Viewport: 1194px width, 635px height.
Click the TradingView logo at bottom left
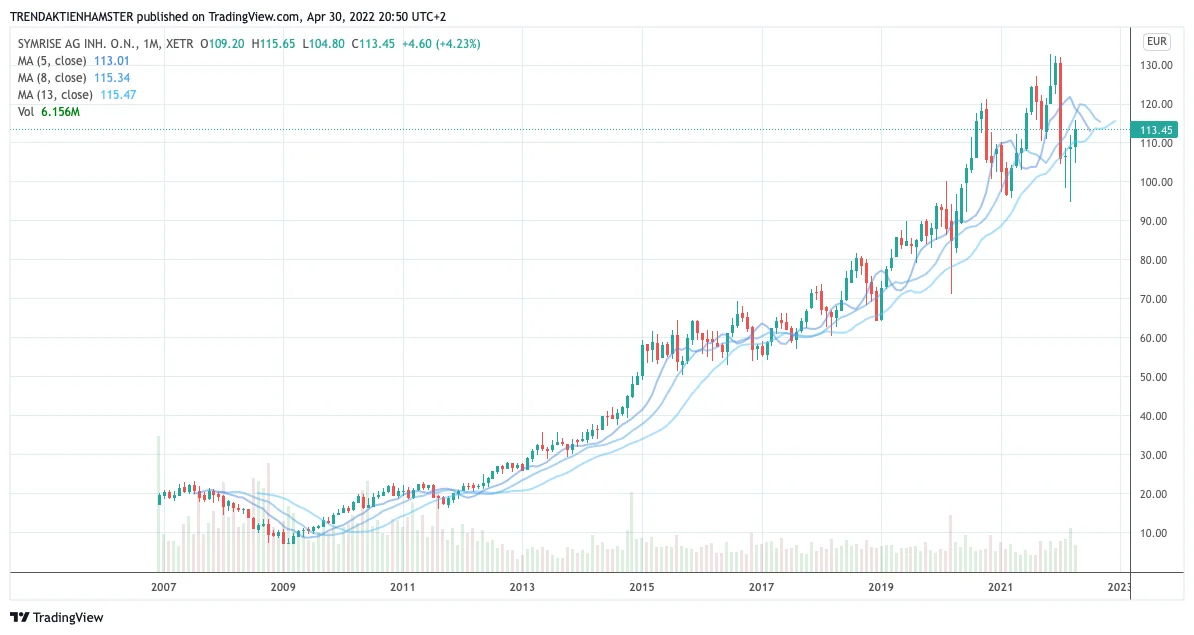pos(56,617)
